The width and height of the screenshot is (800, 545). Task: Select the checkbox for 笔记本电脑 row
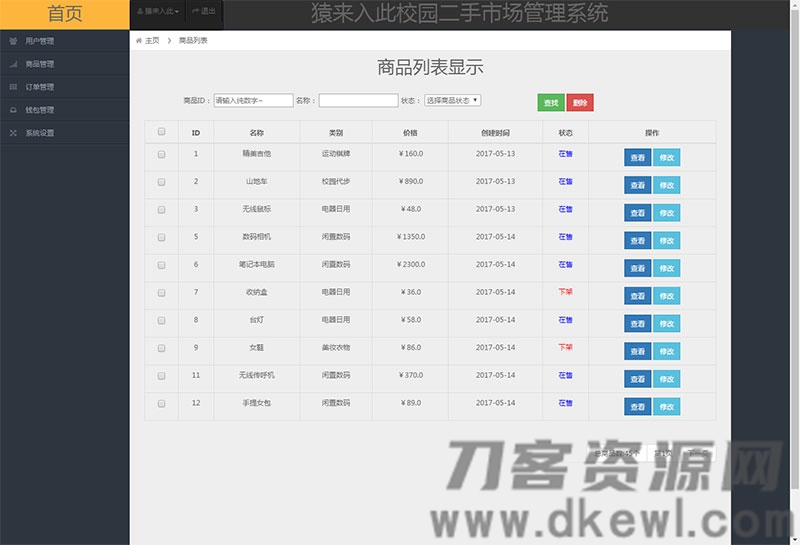coord(161,265)
